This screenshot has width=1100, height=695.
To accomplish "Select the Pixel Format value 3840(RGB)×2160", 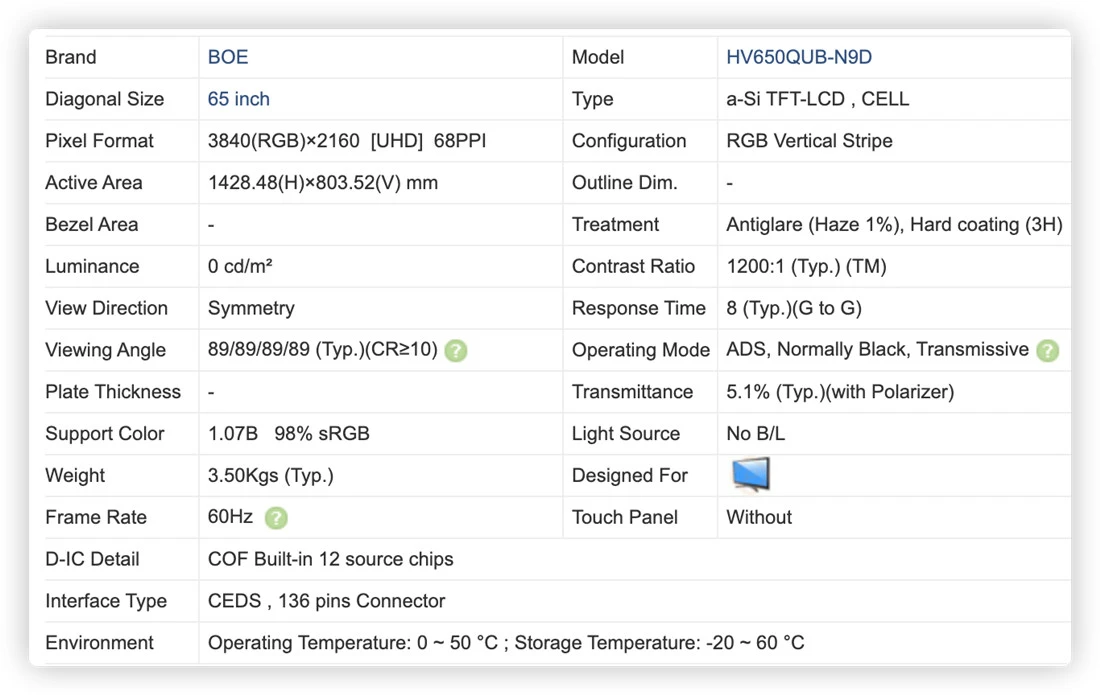I will click(x=283, y=141).
